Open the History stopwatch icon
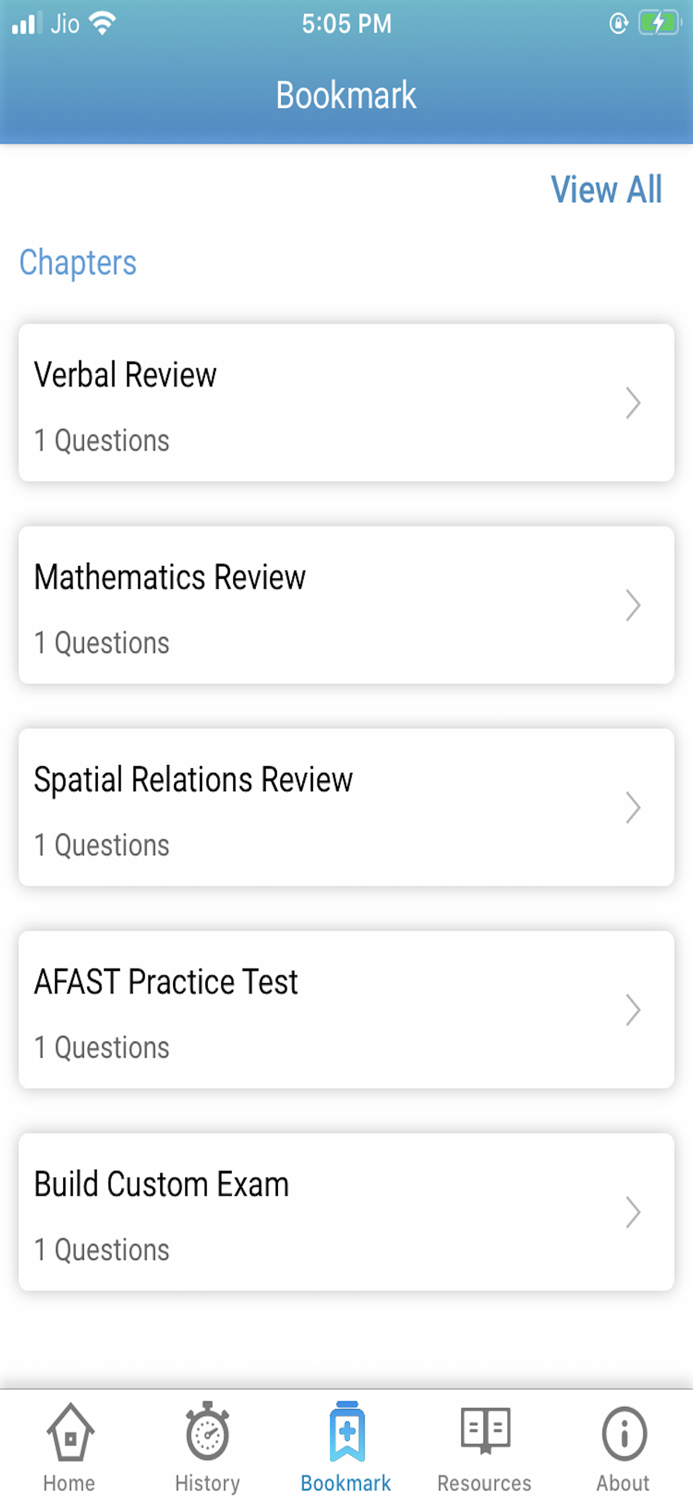This screenshot has width=693, height=1500. pos(207,1434)
